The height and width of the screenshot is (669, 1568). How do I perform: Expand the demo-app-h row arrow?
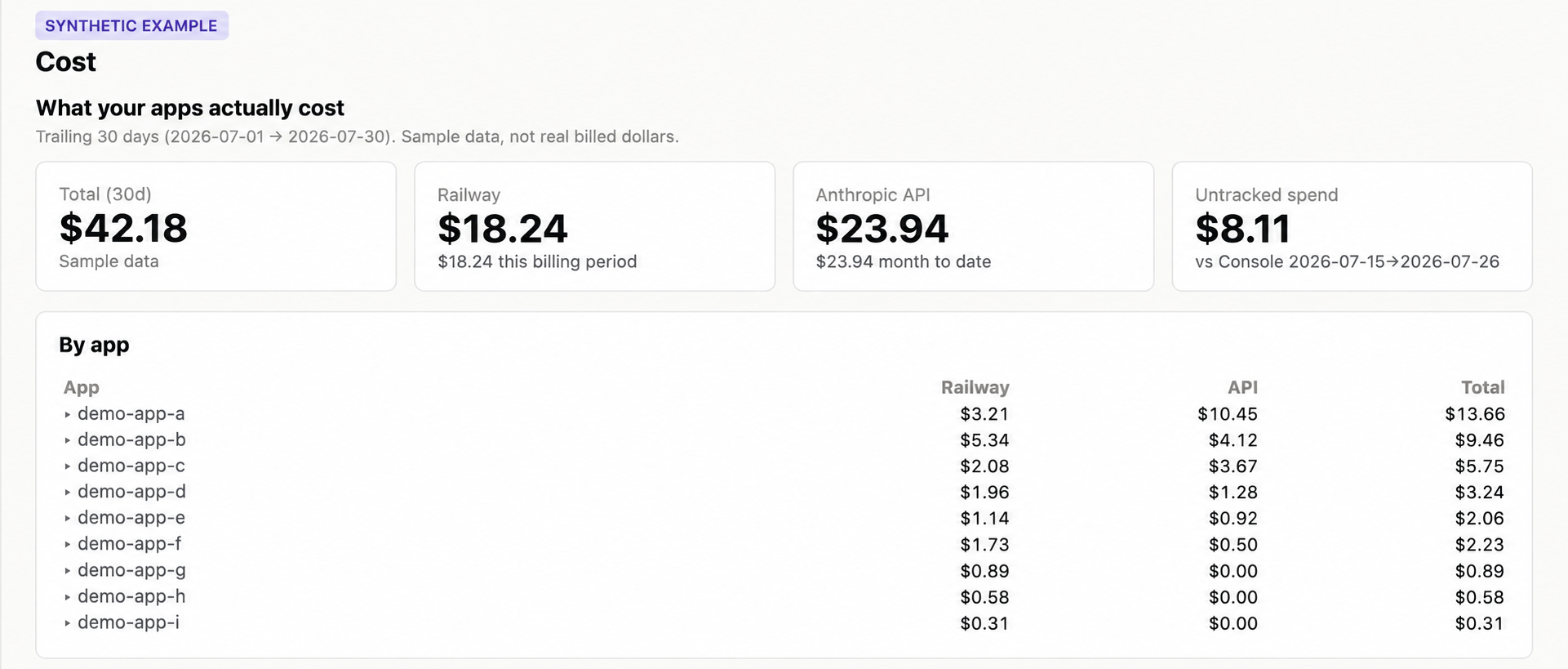68,597
